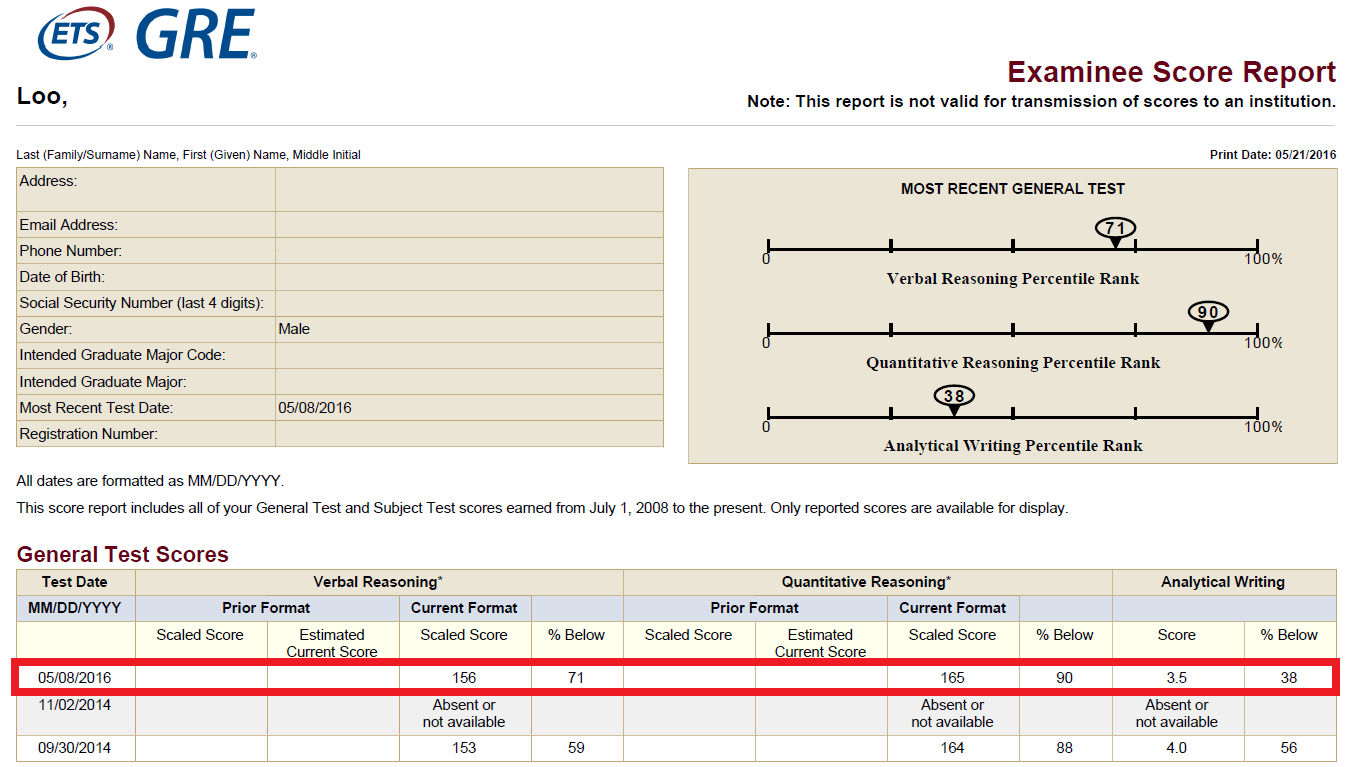
Task: Click the verbal scaled score 153
Action: coord(464,748)
